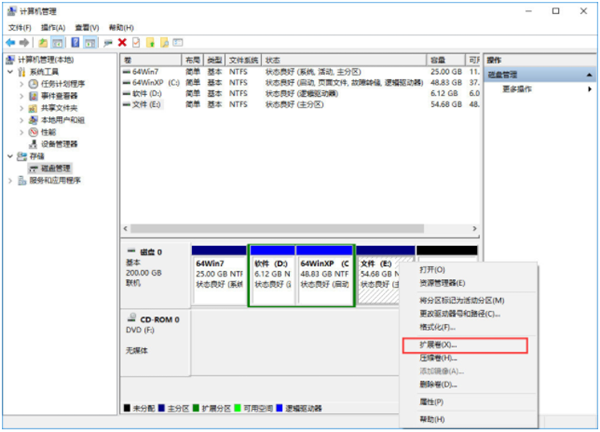Select Performance (性能) tree item

point(48,132)
